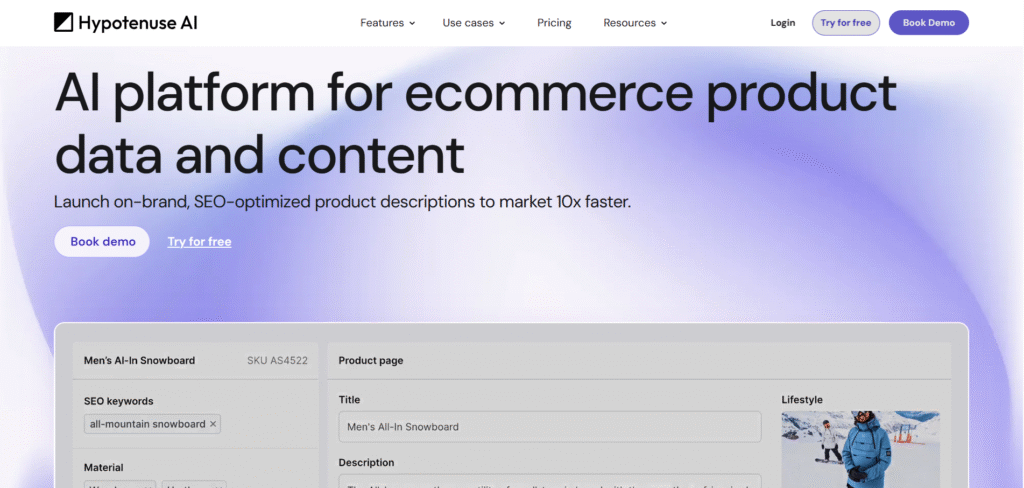Click the Description text area
1024x488 pixels.
549,481
